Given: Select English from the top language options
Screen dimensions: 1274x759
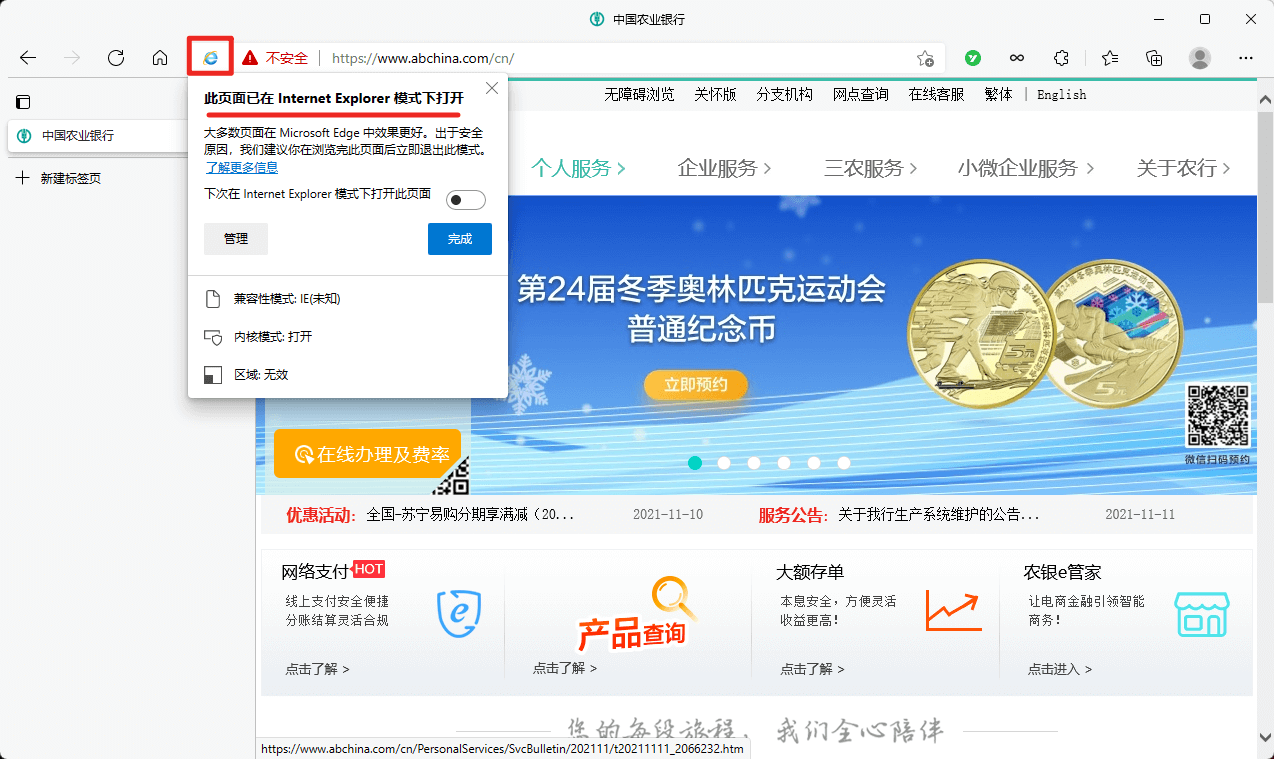Looking at the screenshot, I should (1061, 94).
